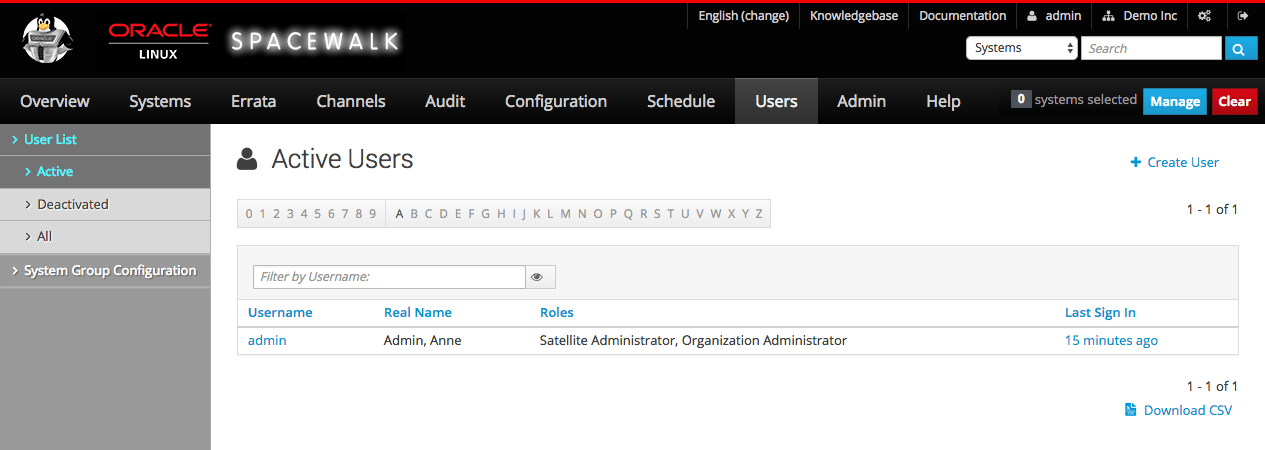Image resolution: width=1265 pixels, height=450 pixels.
Task: Click the Roles column header
Action: (557, 312)
